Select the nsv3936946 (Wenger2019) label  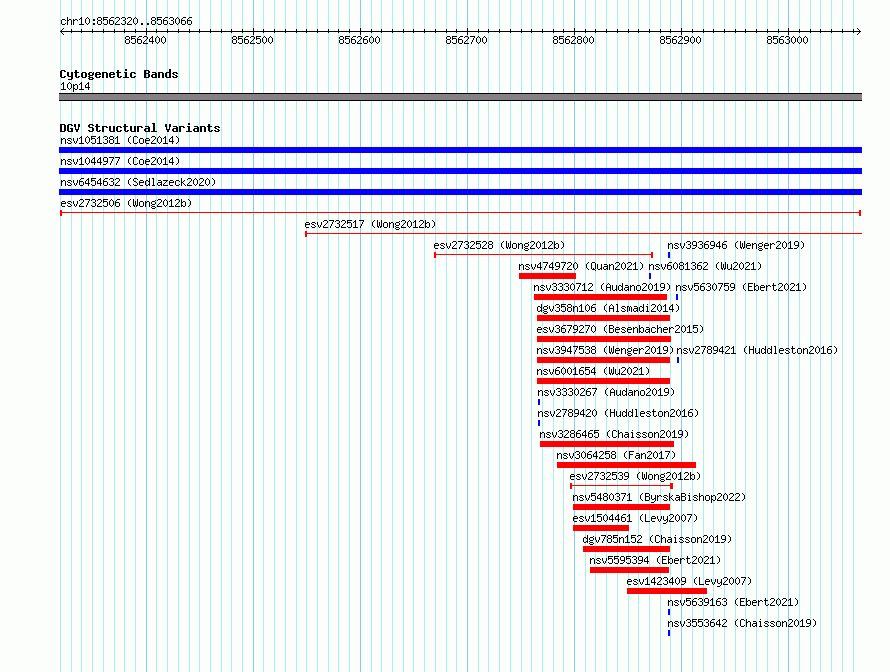click(736, 245)
